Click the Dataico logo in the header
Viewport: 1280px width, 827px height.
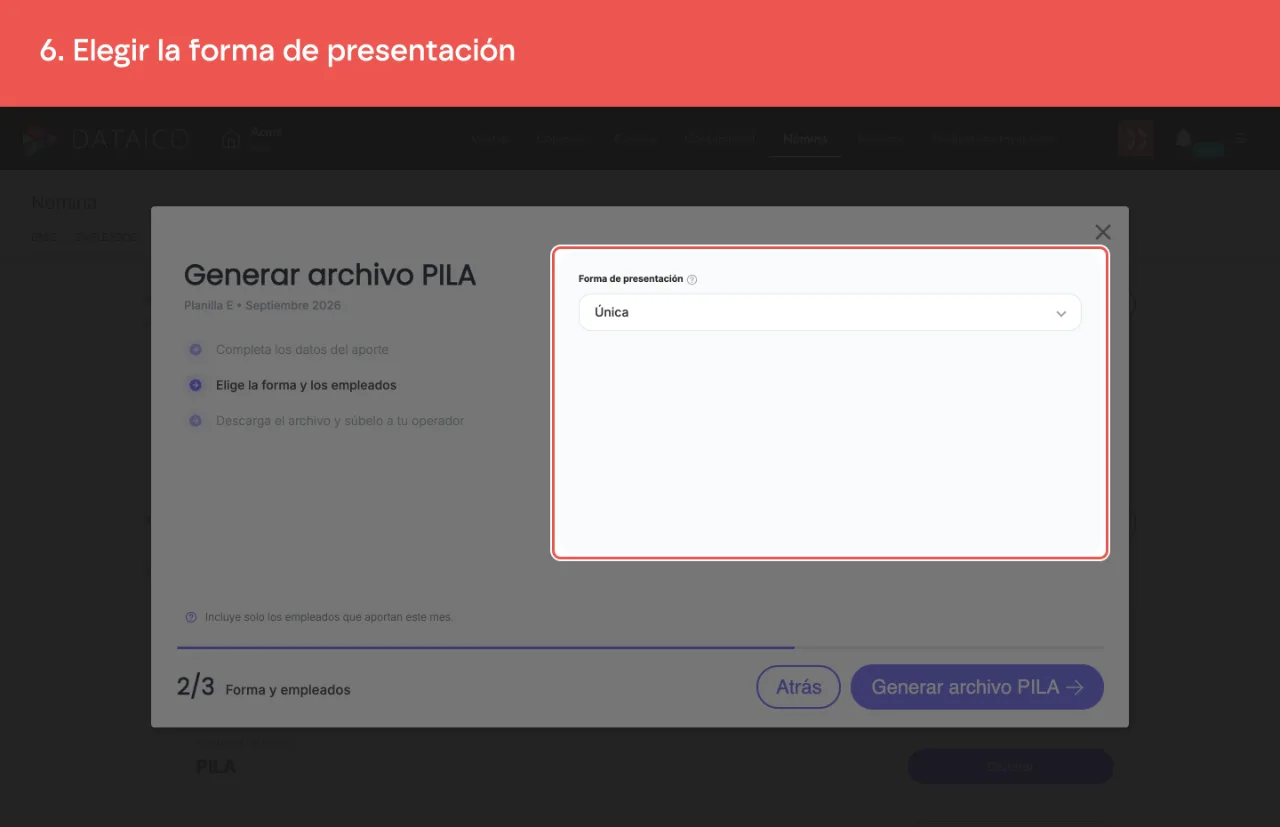coord(106,139)
